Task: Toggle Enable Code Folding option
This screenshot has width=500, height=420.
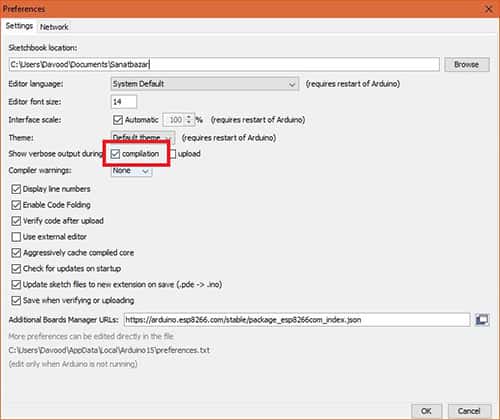Action: click(16, 205)
